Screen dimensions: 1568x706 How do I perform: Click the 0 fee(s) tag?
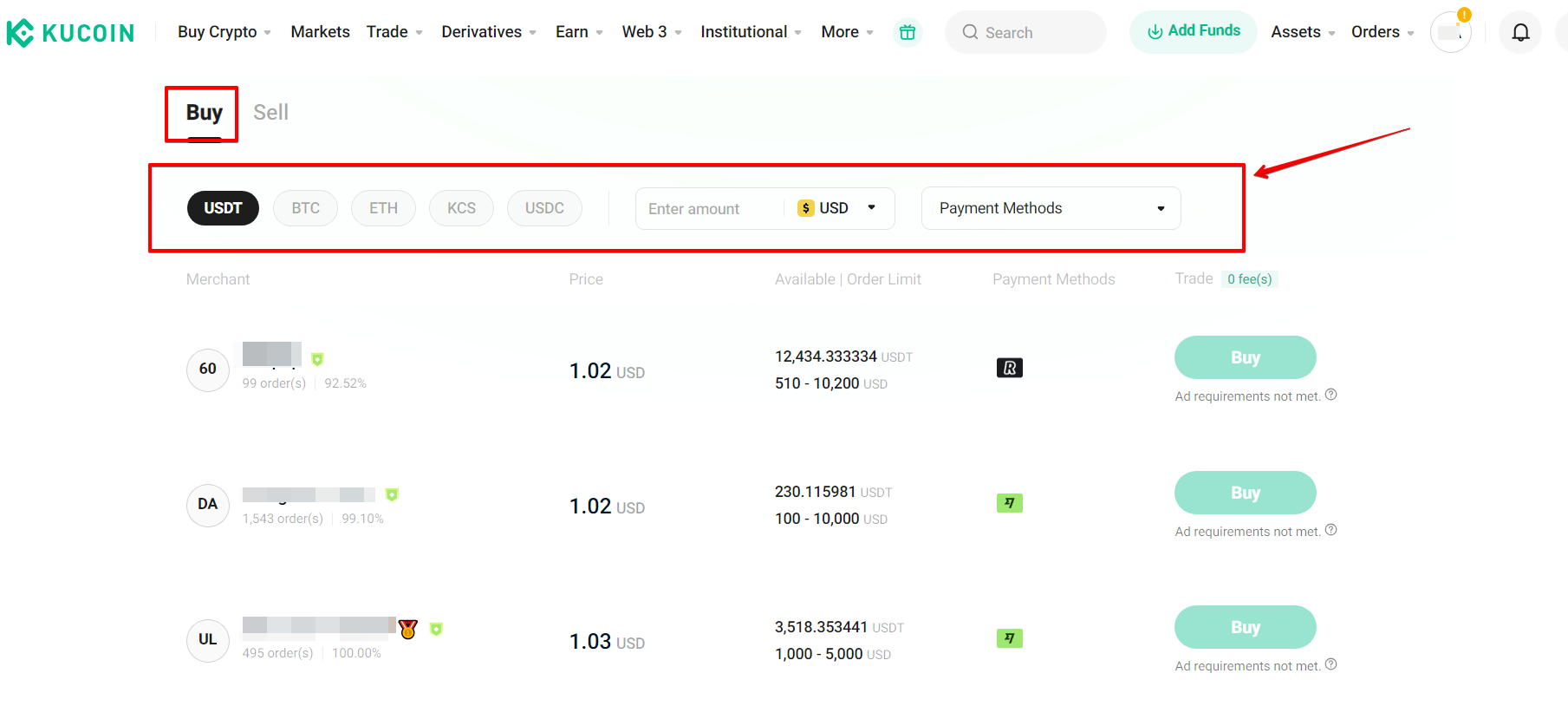[x=1249, y=279]
